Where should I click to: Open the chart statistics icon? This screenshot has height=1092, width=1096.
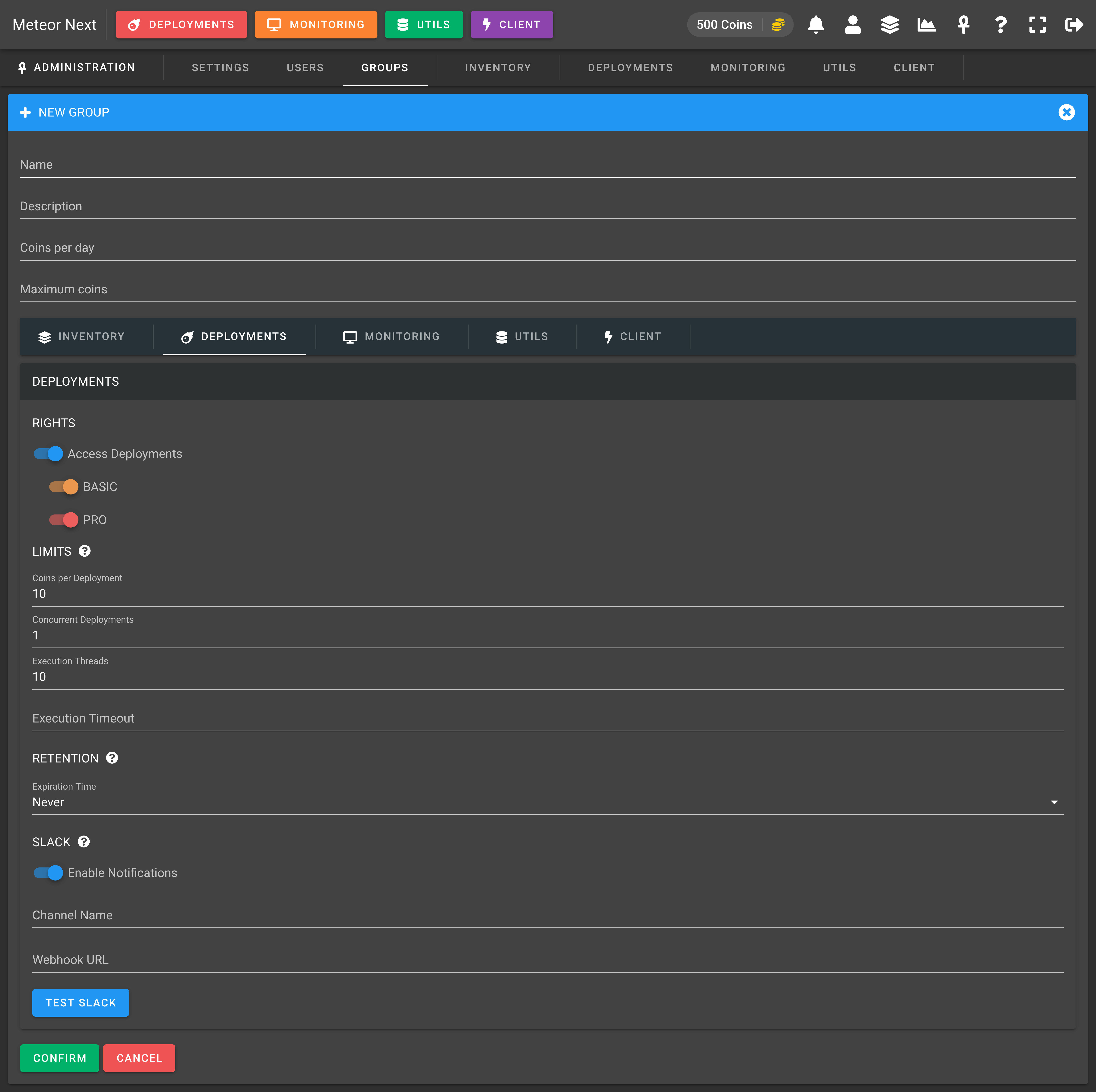(926, 24)
